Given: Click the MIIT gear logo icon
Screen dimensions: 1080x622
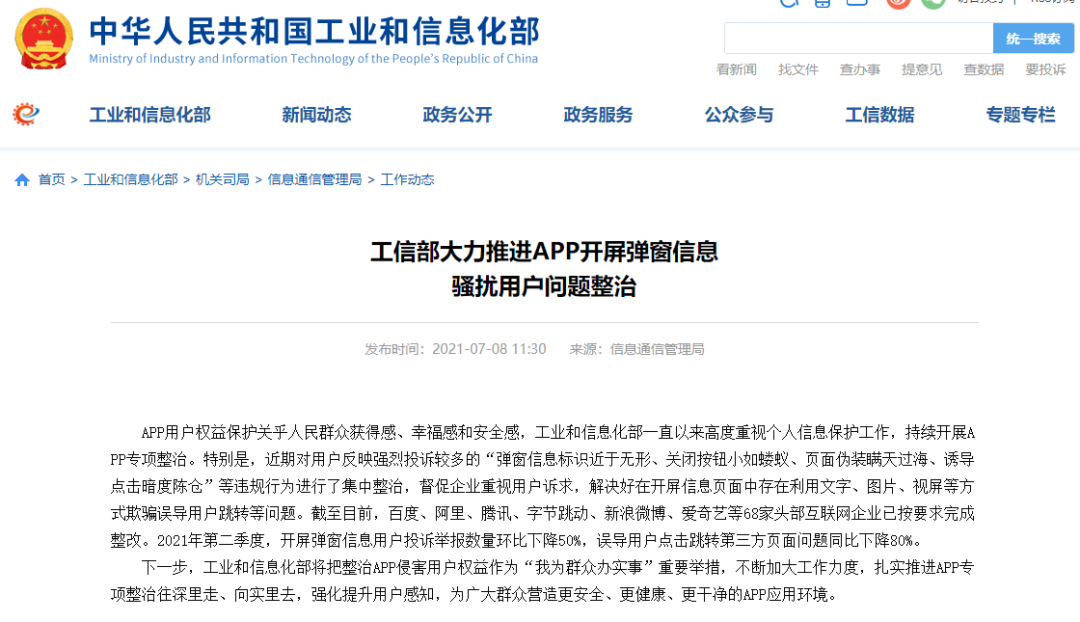Looking at the screenshot, I should coord(26,115).
